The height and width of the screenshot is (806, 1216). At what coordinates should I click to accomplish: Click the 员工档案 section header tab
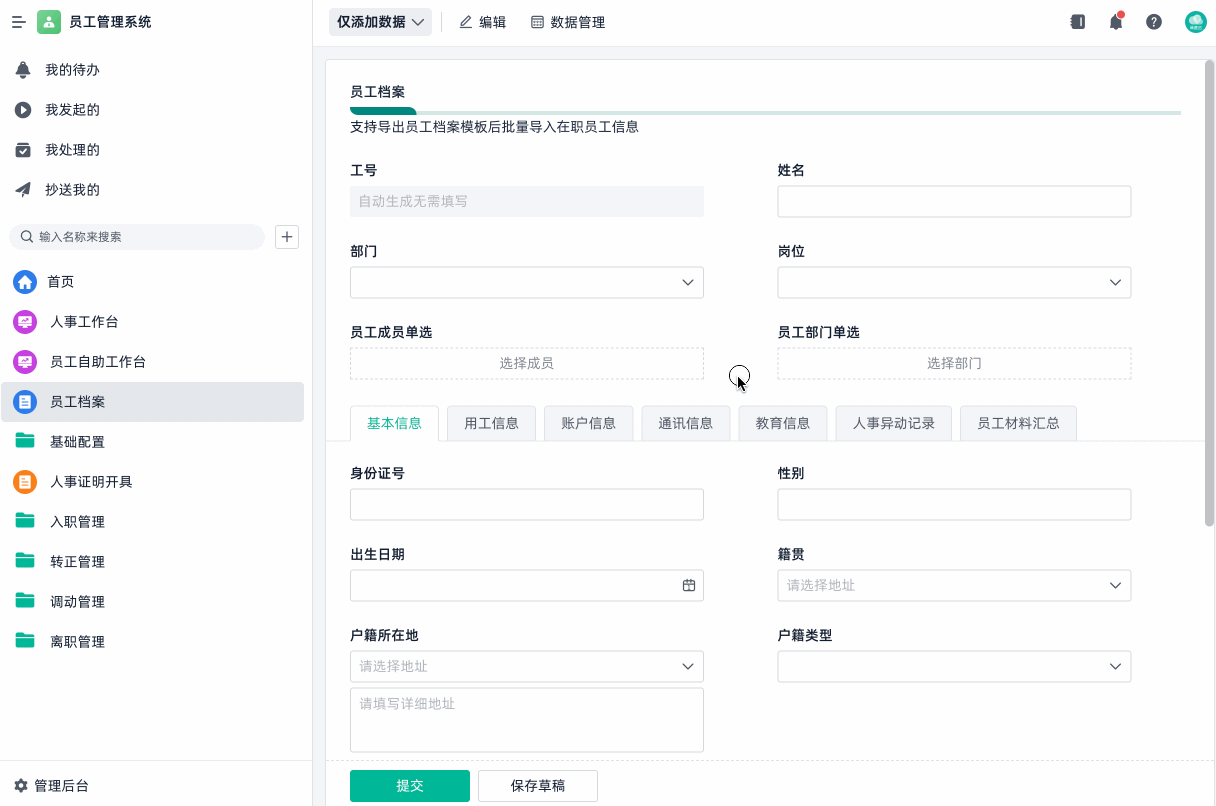point(378,92)
